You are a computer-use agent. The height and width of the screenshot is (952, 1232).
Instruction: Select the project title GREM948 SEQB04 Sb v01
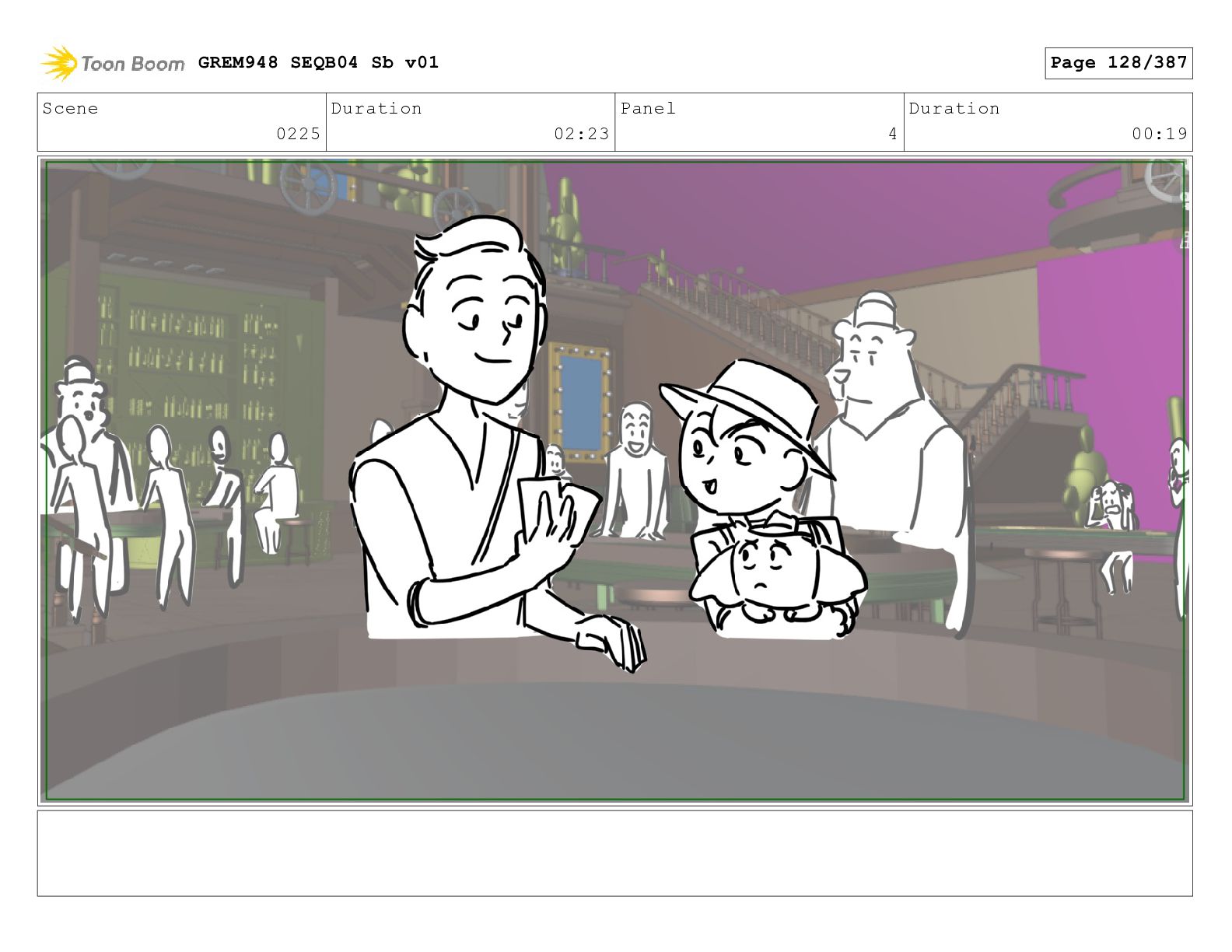point(318,62)
